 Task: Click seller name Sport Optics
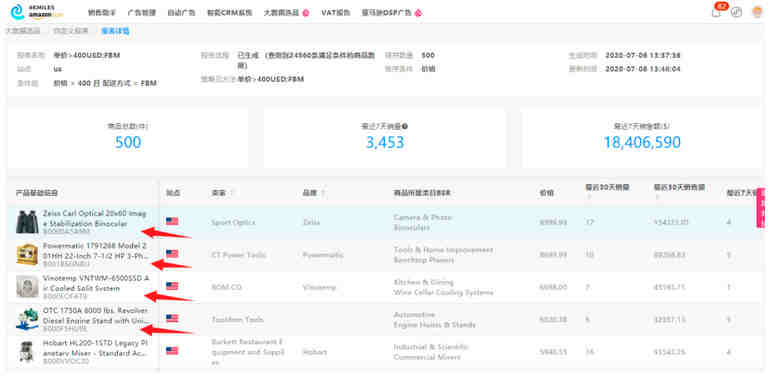(x=233, y=223)
